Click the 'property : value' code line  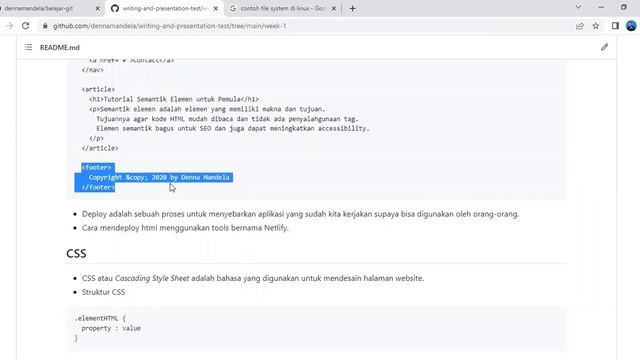pos(111,328)
